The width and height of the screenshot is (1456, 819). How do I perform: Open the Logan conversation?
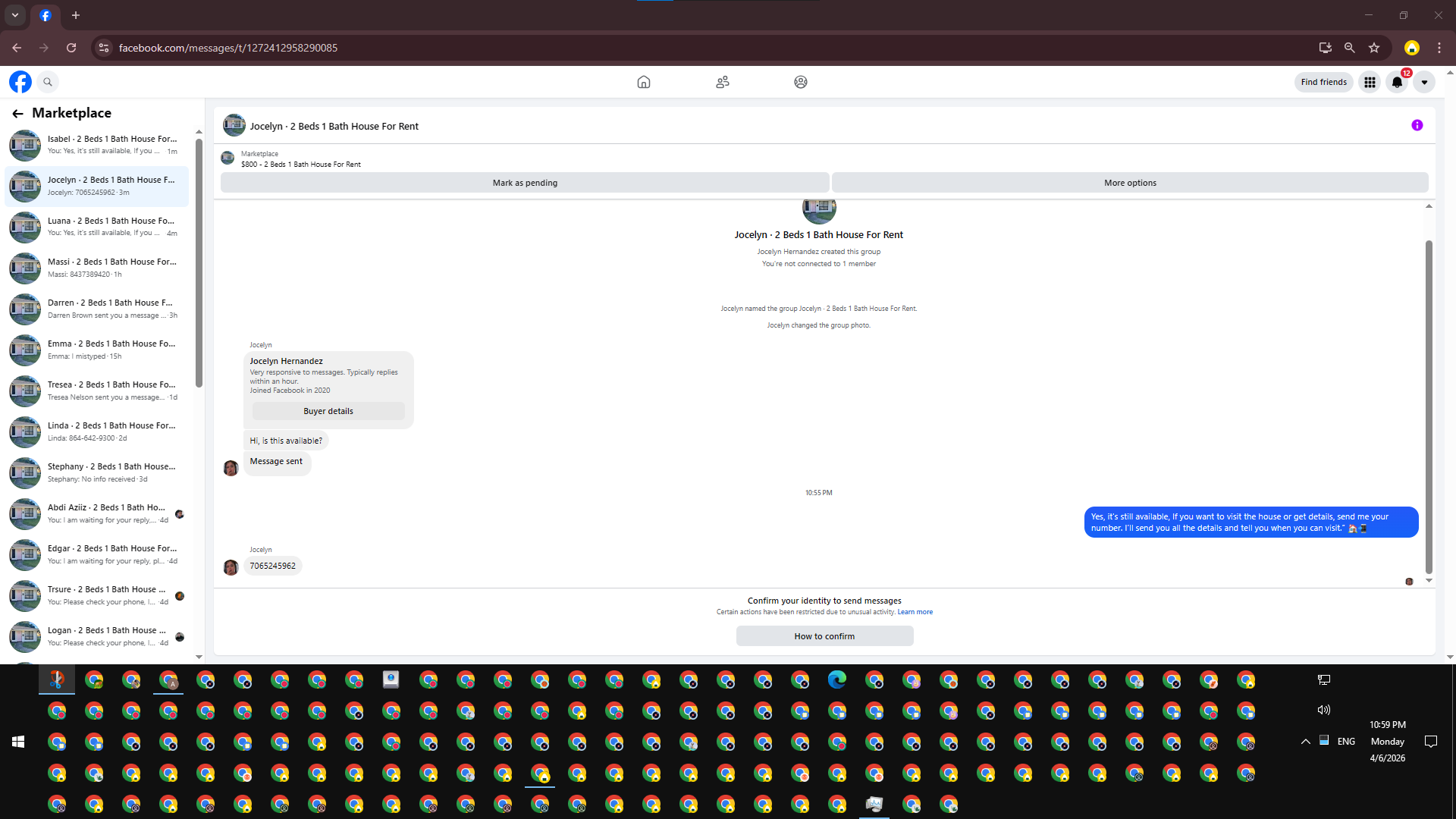[x=97, y=636]
